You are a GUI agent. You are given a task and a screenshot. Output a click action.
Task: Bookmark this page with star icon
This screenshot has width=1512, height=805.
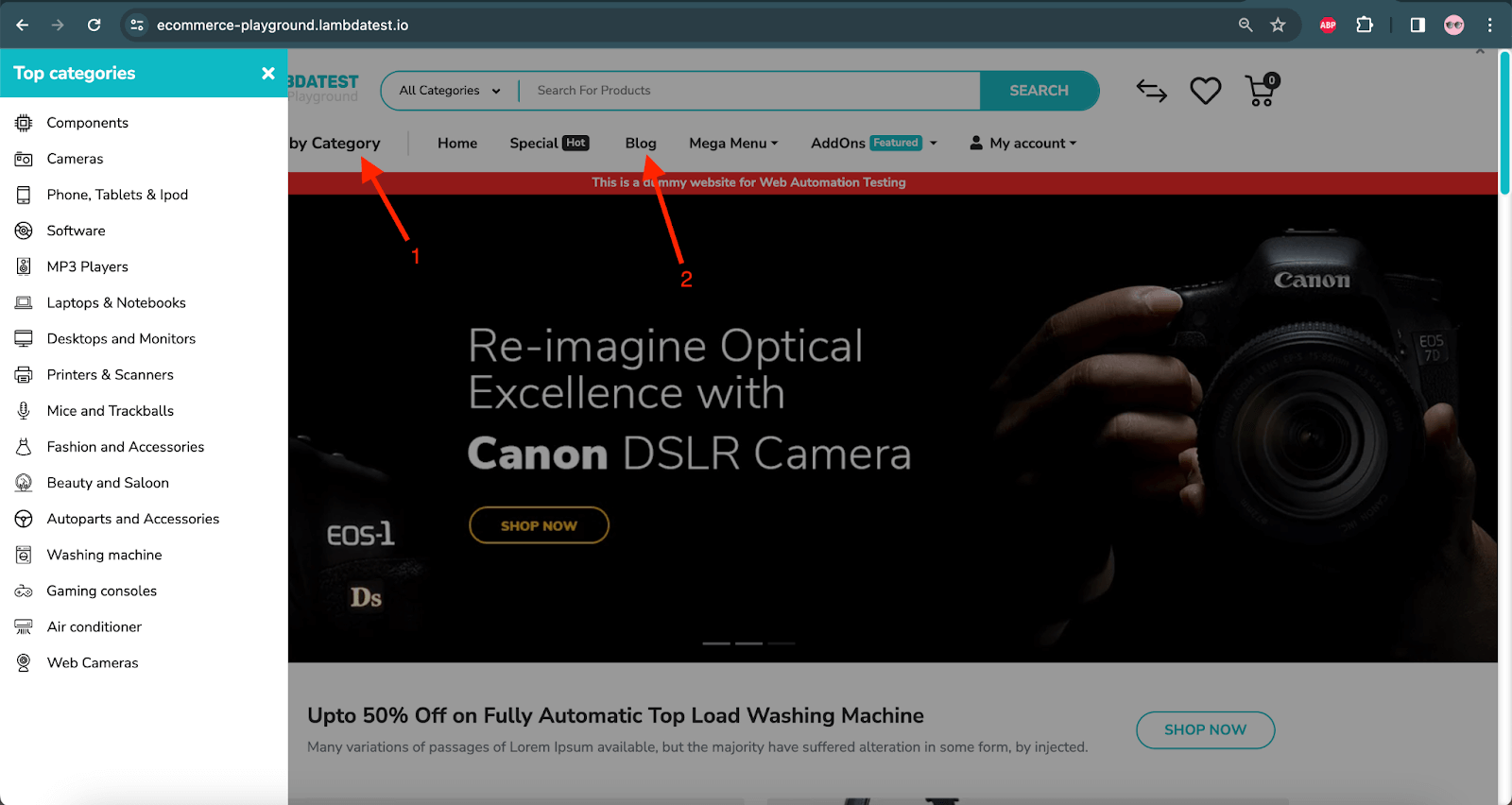coord(1278,26)
